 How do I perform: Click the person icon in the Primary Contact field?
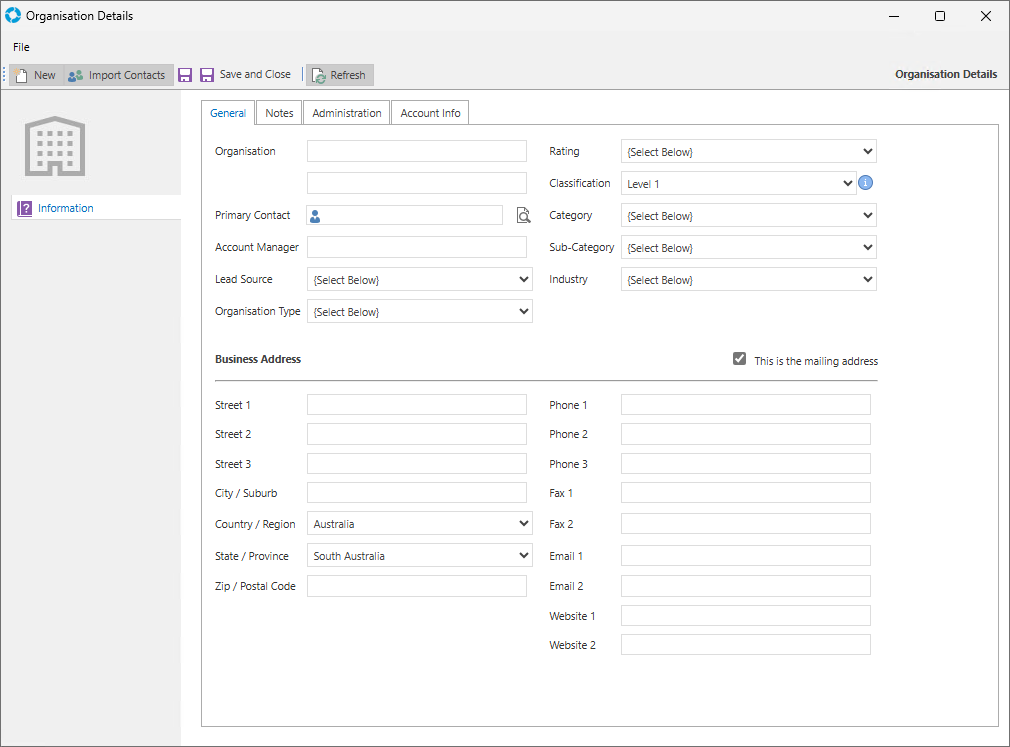point(315,216)
